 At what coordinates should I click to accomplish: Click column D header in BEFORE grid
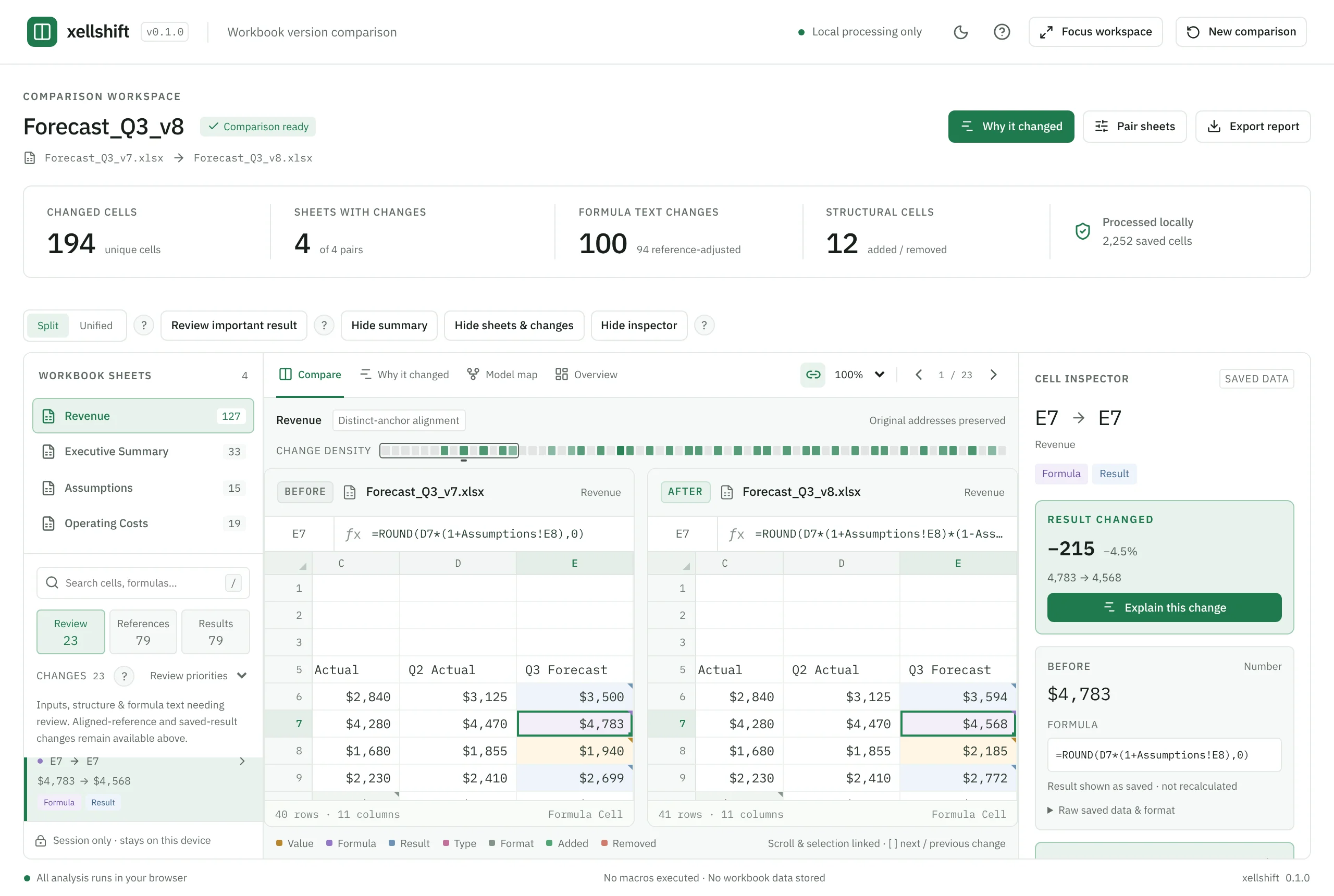458,564
